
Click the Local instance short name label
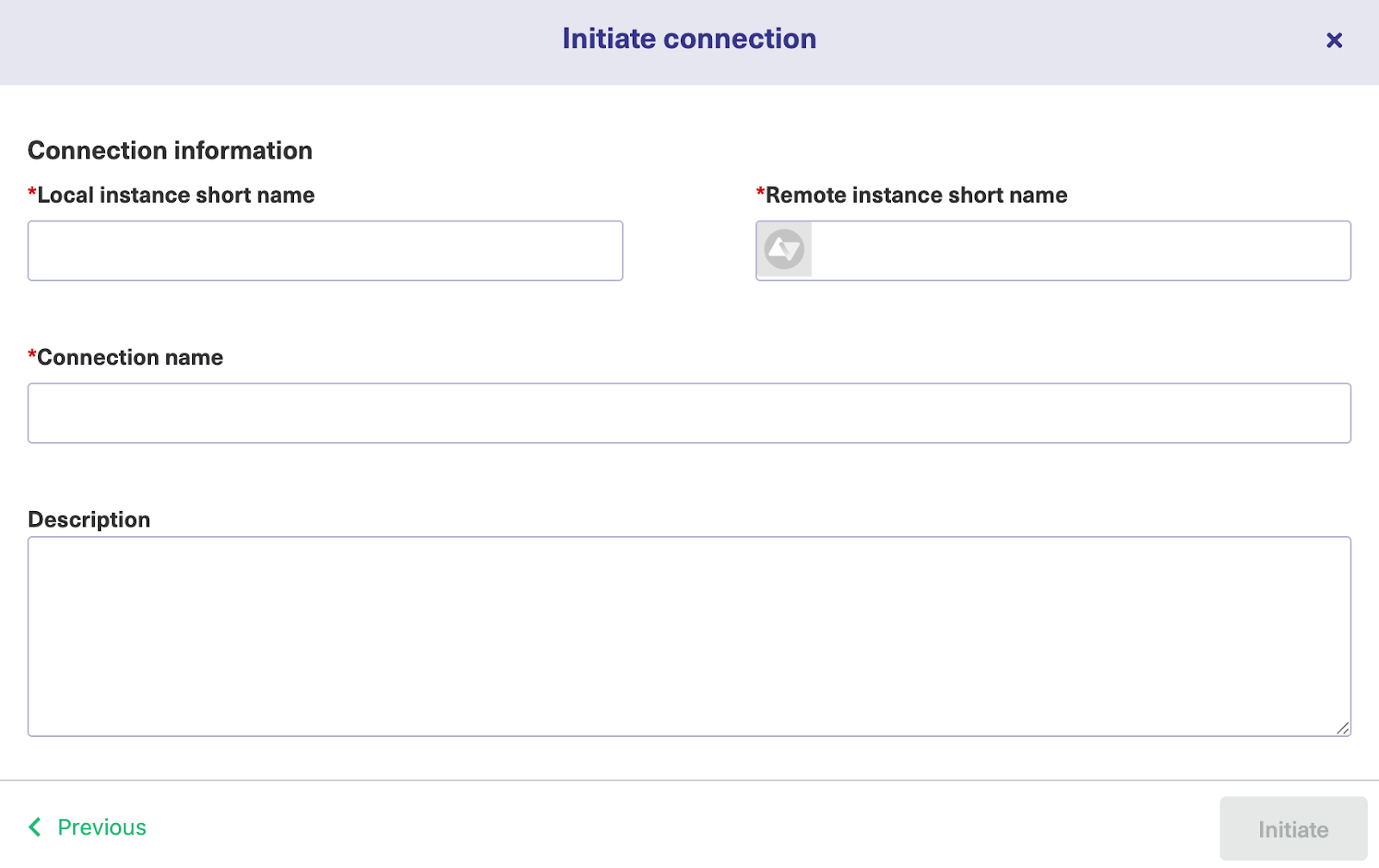(x=174, y=195)
